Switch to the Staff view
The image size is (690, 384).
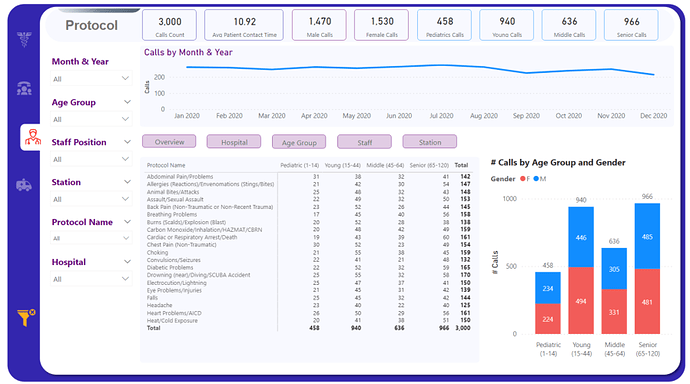pyautogui.click(x=364, y=142)
